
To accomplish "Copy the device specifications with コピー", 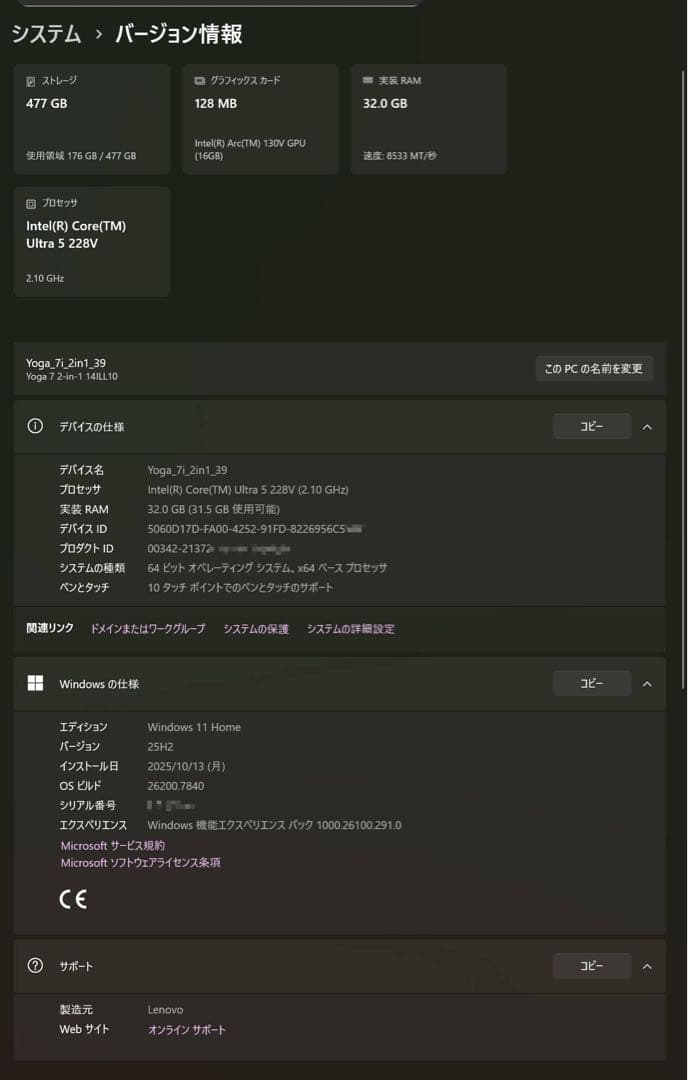I will (591, 425).
